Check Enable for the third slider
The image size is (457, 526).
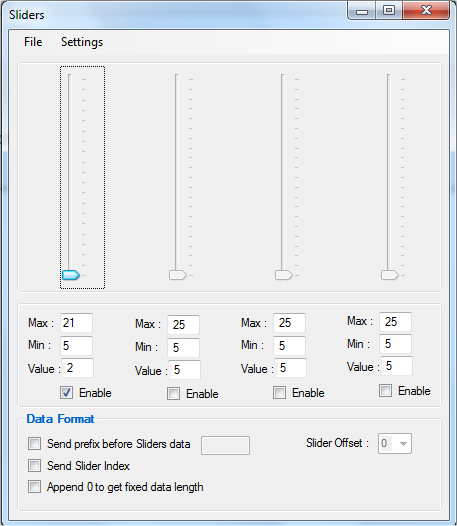click(x=280, y=392)
